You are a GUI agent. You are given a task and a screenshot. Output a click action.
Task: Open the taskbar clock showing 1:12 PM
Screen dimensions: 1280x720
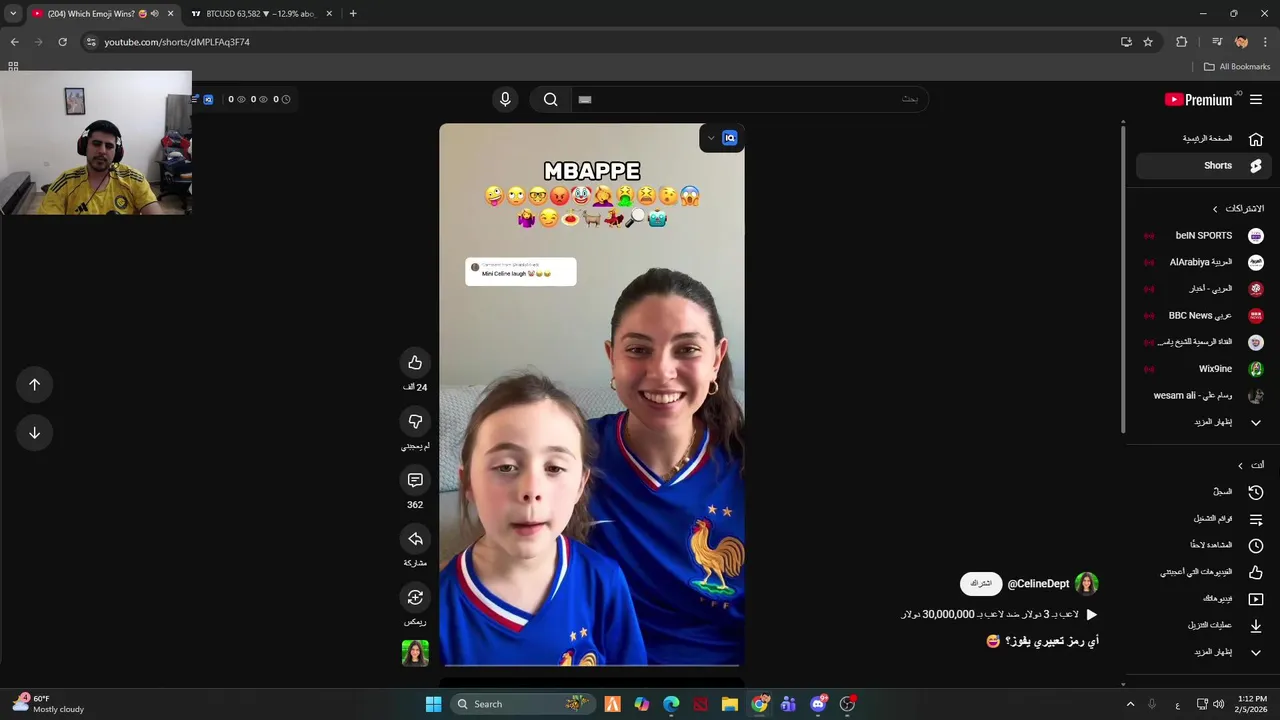[1252, 704]
